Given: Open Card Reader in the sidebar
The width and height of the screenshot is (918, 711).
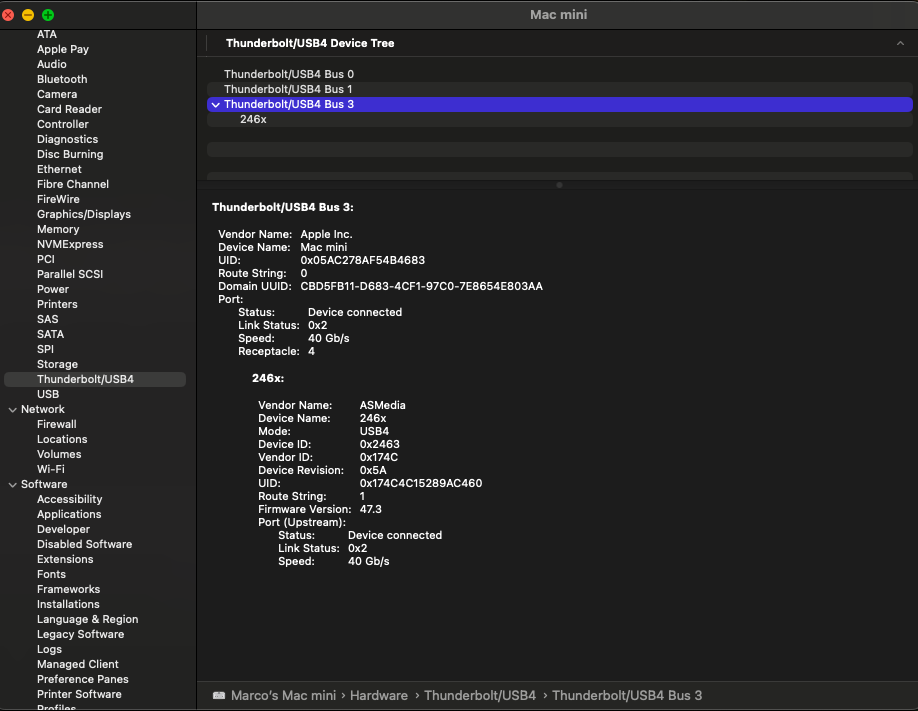Looking at the screenshot, I should pos(69,109).
